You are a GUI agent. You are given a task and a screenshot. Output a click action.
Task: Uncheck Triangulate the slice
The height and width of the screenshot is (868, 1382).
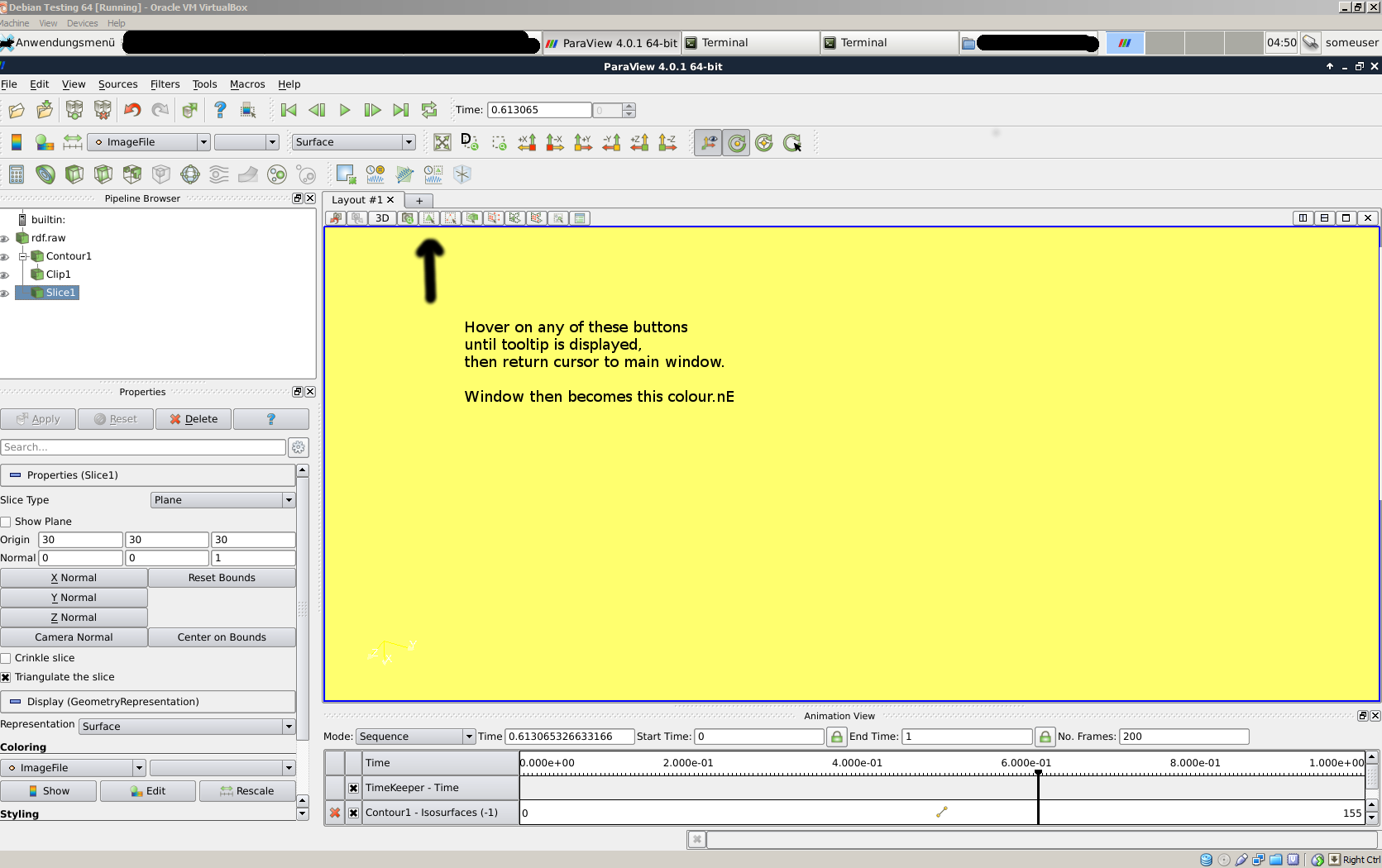coord(6,677)
